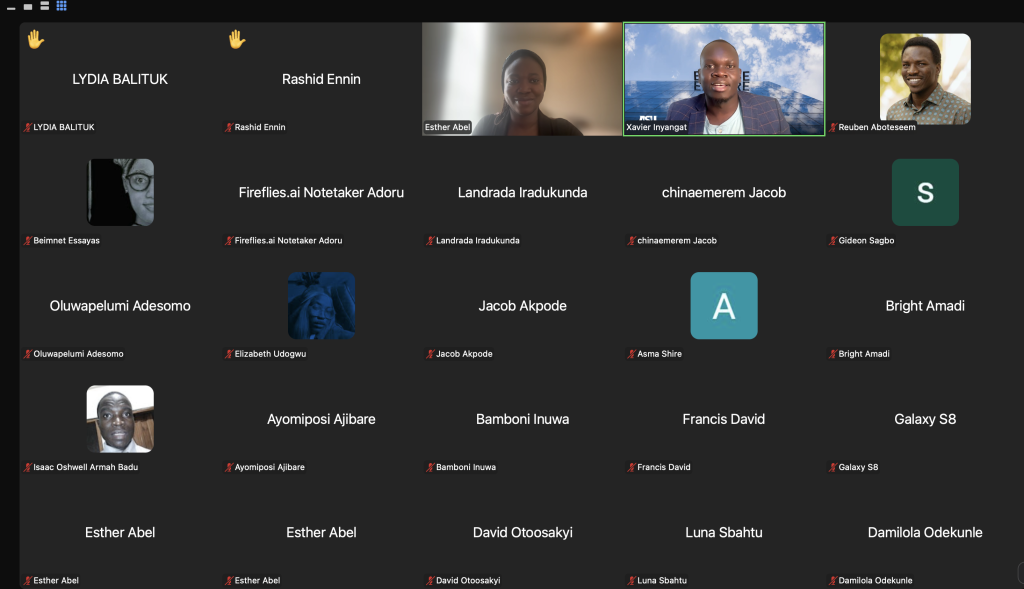Click Asma Shire's muted mic indicator
1024x589 pixels.
point(632,354)
